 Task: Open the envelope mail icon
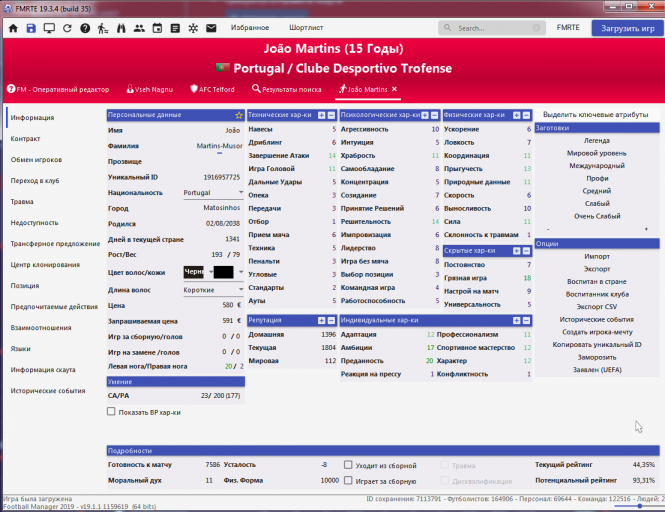[211, 28]
